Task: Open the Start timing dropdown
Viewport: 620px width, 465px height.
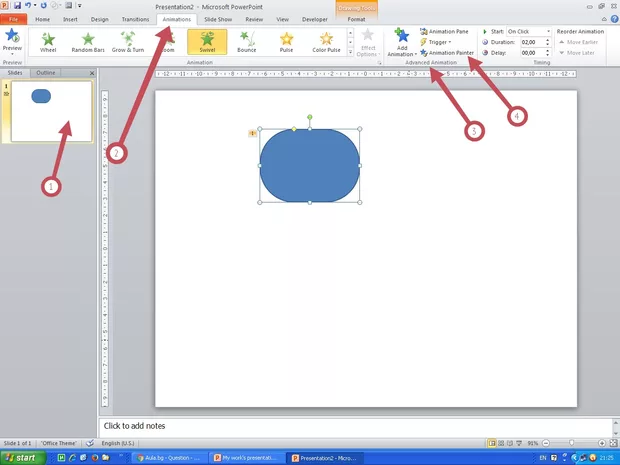Action: tap(528, 31)
